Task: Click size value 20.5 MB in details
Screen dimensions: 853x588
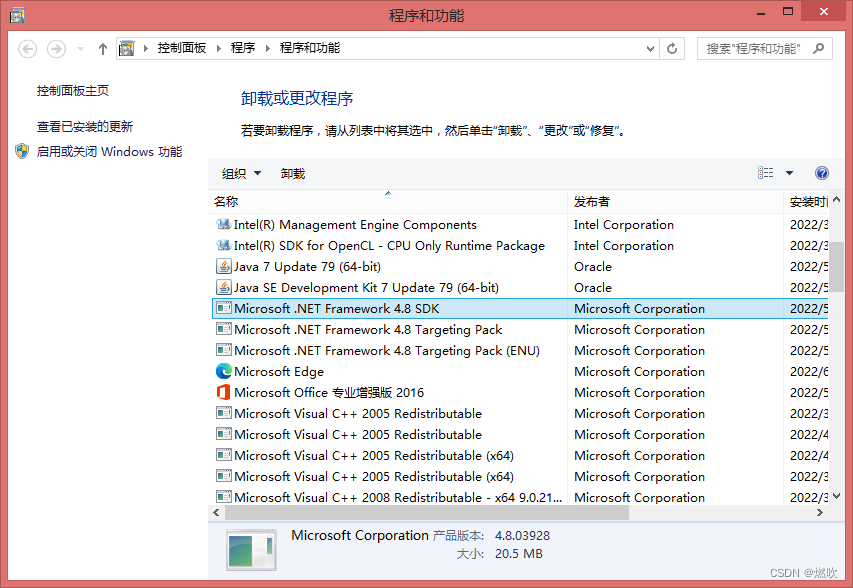Action: point(518,554)
